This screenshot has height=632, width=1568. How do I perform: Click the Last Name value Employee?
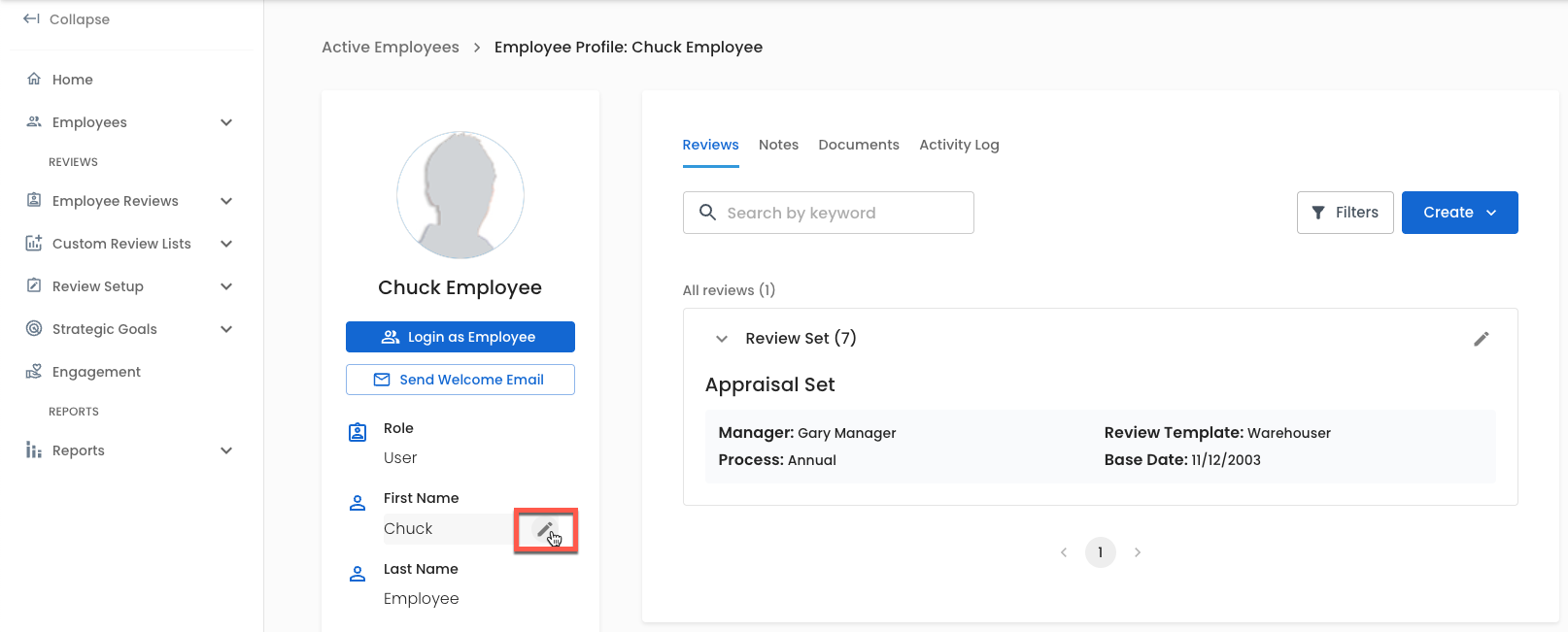click(x=421, y=599)
